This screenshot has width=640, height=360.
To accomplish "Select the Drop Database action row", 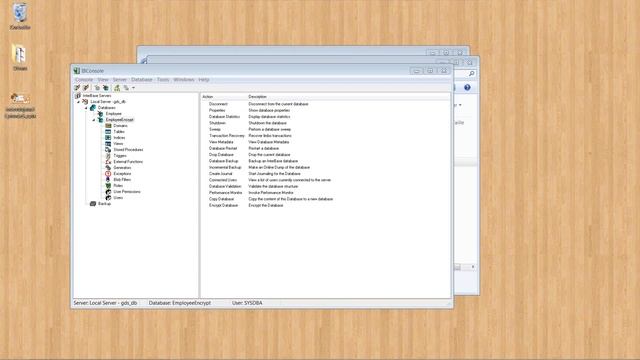I will pos(326,155).
